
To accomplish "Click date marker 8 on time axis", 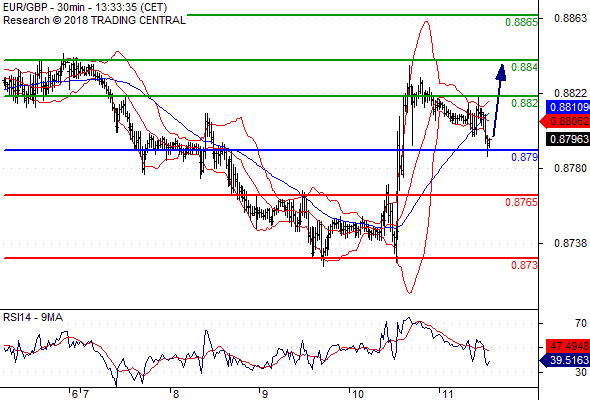I will click(x=175, y=394).
